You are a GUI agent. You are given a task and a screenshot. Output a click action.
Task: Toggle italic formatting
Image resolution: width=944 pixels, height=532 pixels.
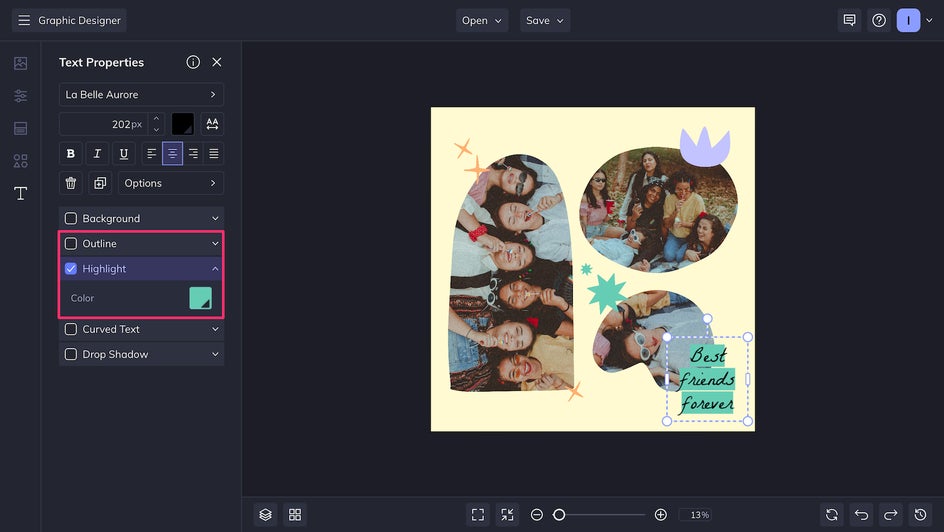point(97,153)
